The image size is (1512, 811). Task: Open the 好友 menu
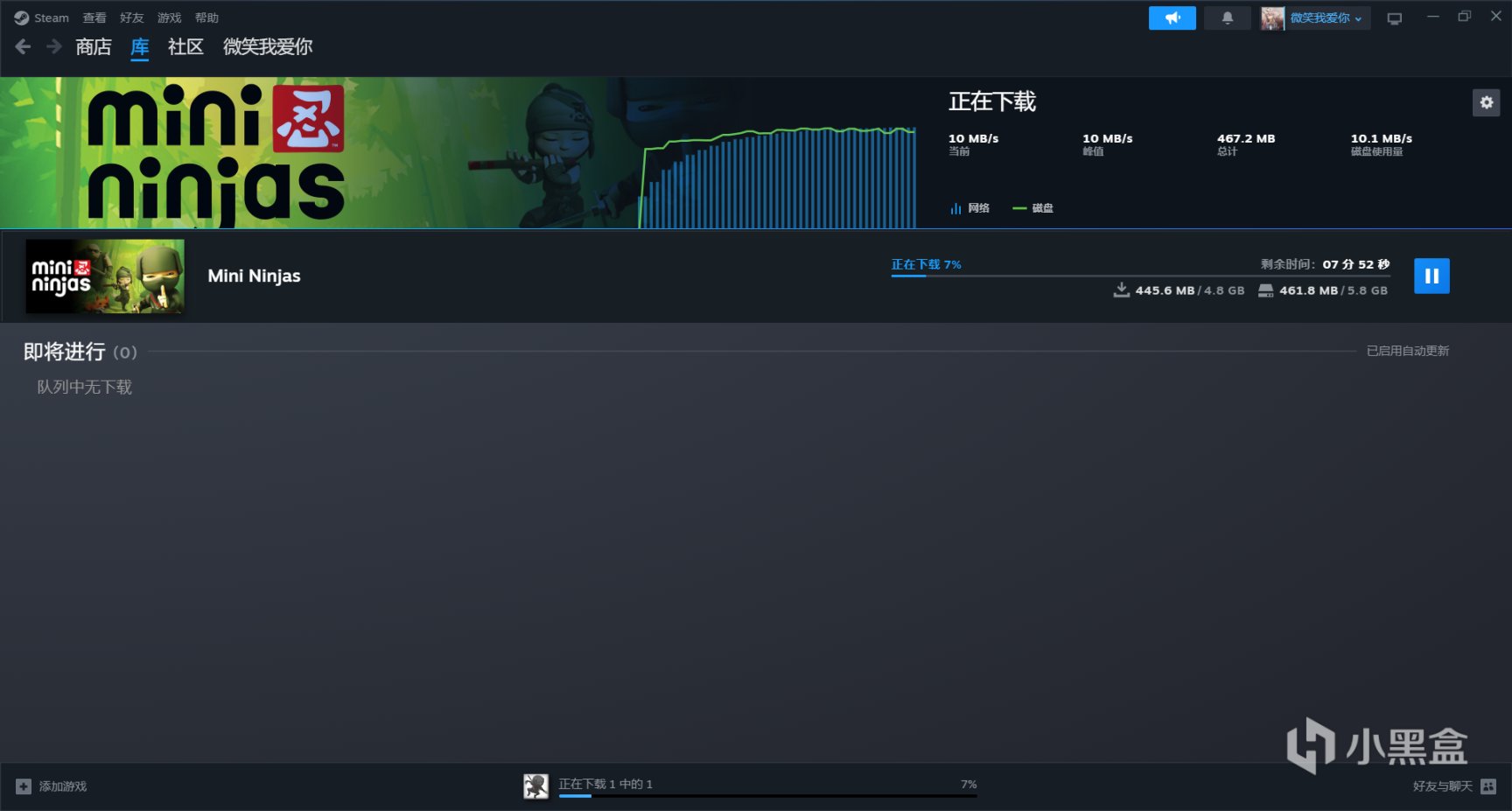(132, 17)
